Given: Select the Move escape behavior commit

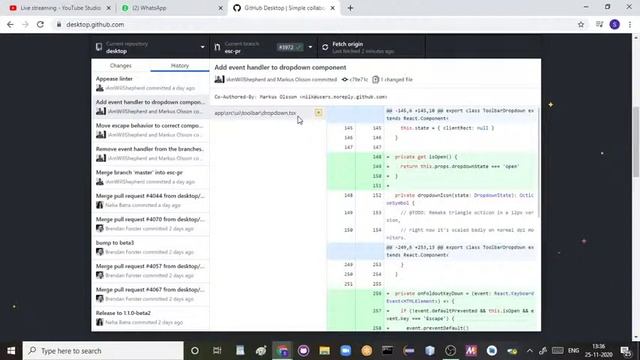Looking at the screenshot, I should (151, 130).
